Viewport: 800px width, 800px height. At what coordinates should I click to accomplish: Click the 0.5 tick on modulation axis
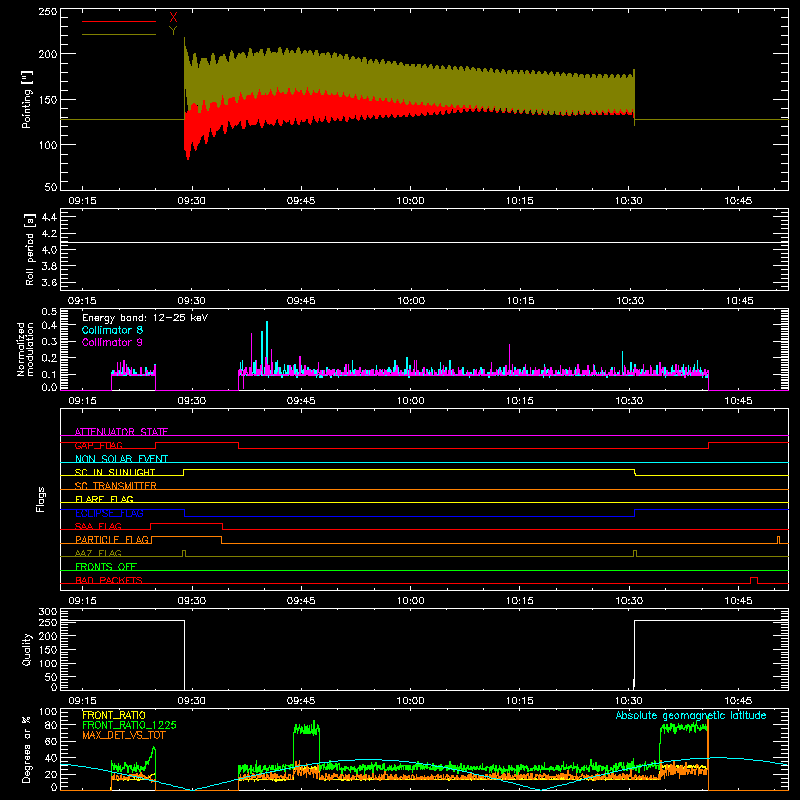(49, 312)
